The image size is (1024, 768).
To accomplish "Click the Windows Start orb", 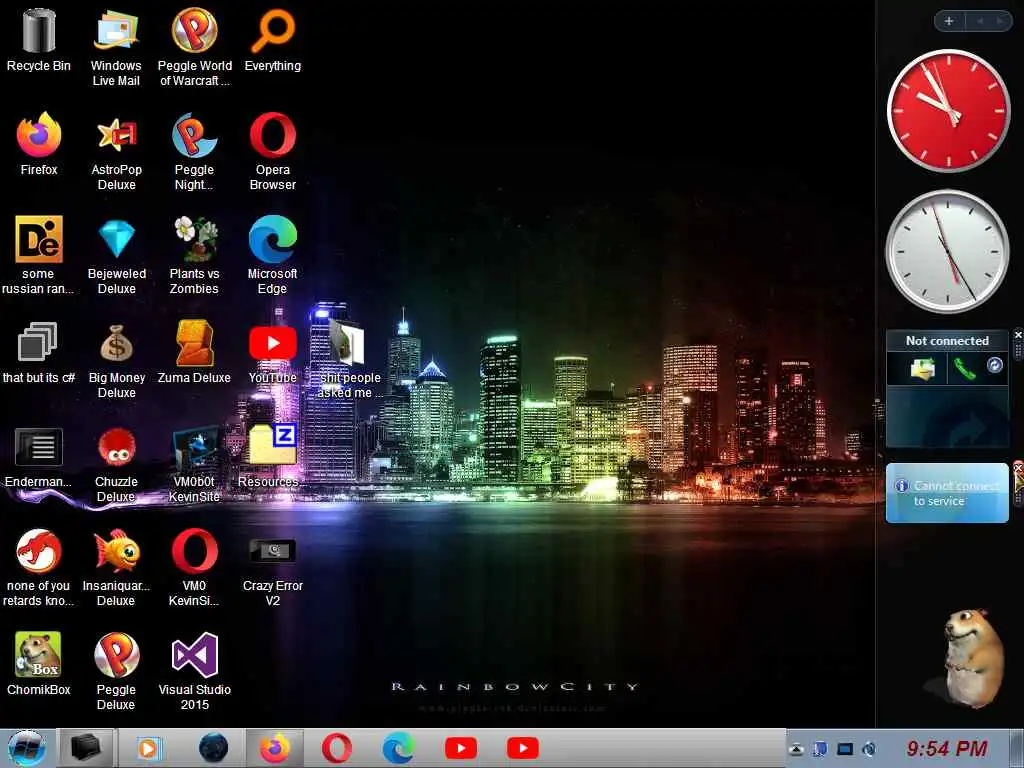I will (x=27, y=748).
